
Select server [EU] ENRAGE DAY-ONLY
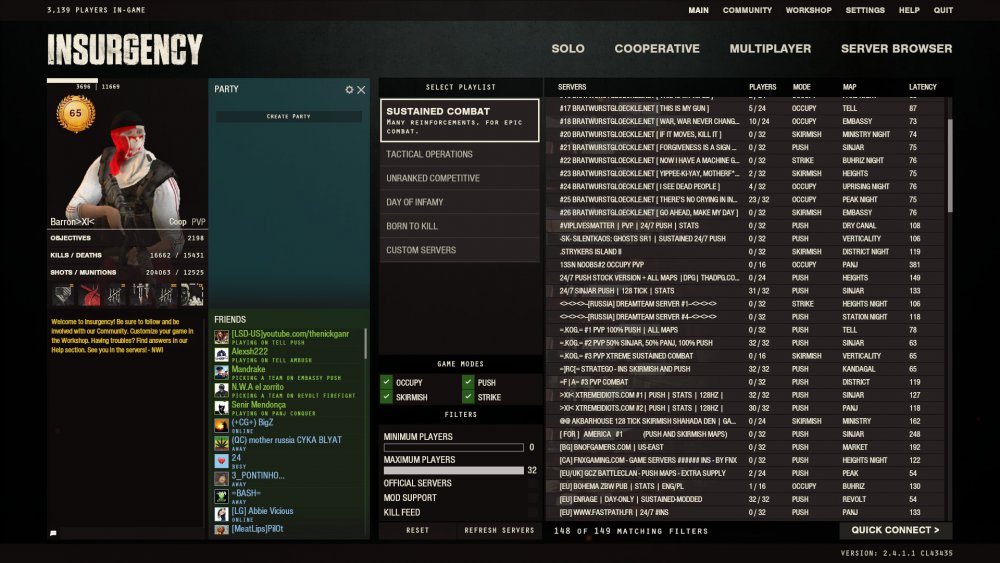745,499
